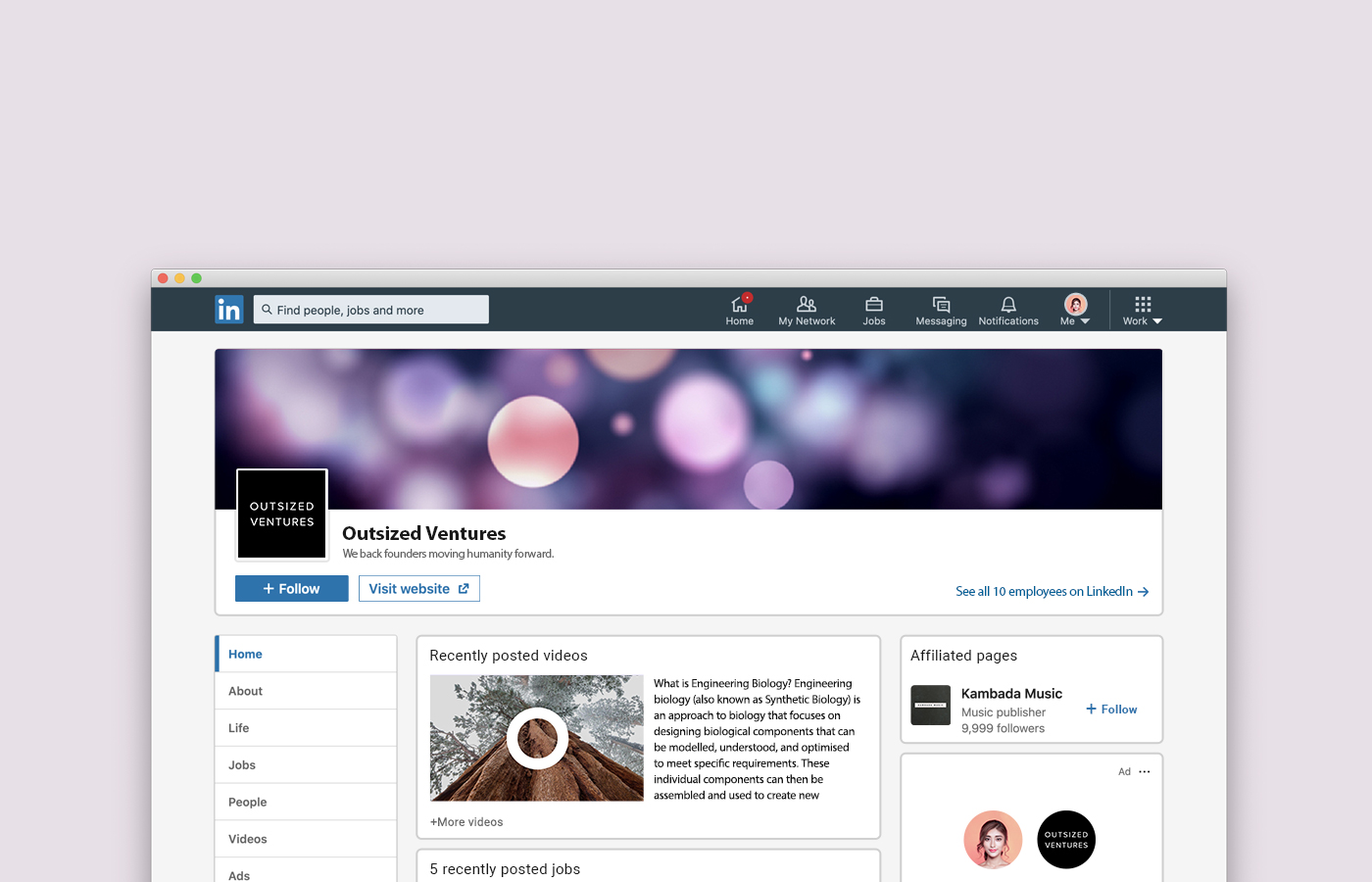
Task: Select the Ads sidebar tab
Action: [x=306, y=872]
